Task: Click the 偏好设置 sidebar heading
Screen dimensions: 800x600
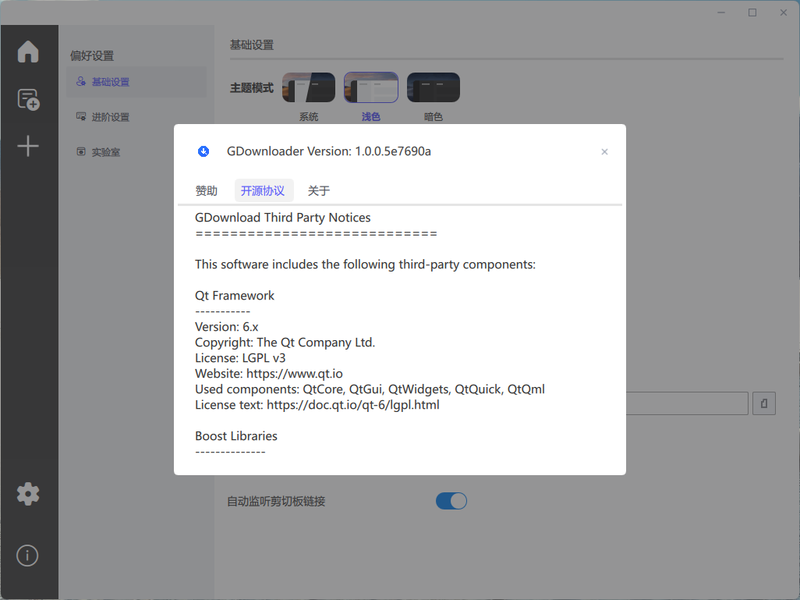Action: click(x=92, y=56)
